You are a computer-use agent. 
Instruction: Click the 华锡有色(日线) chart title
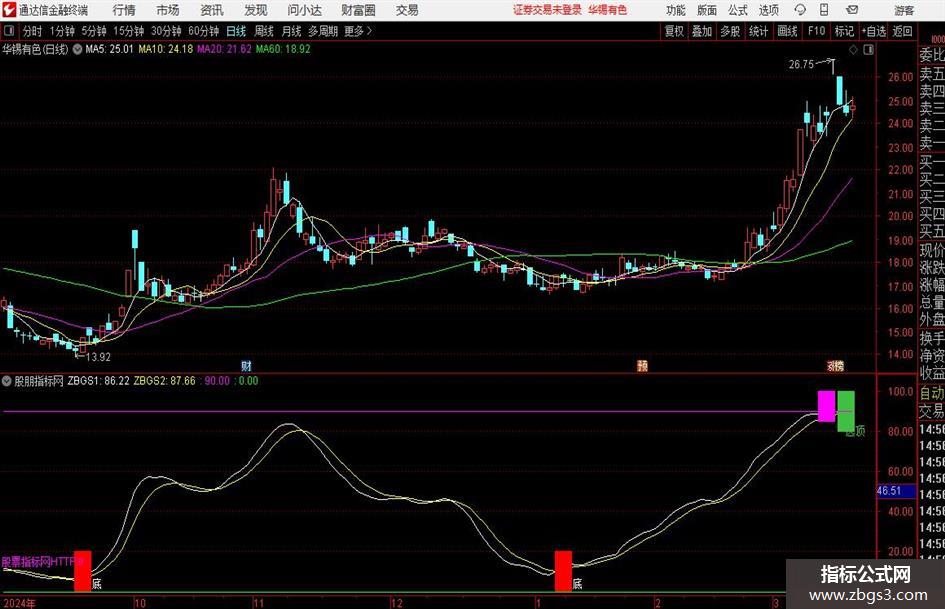[35, 49]
